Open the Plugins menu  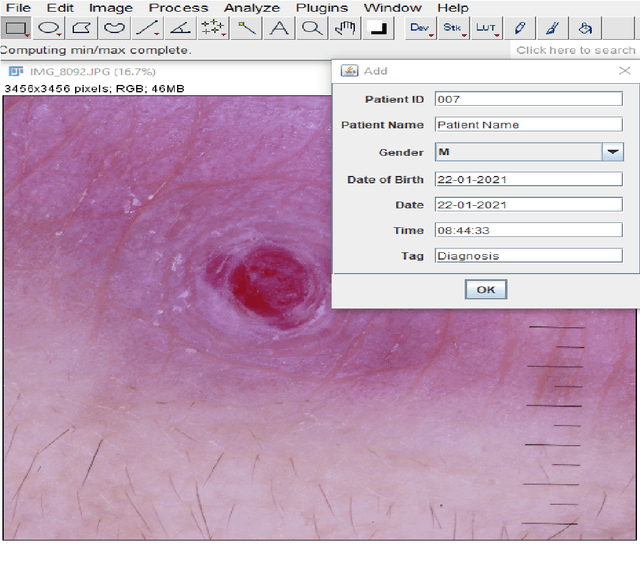pyautogui.click(x=321, y=7)
